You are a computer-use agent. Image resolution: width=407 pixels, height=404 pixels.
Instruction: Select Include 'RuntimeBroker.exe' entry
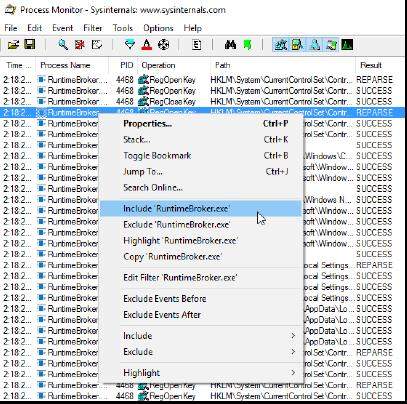coord(201,209)
